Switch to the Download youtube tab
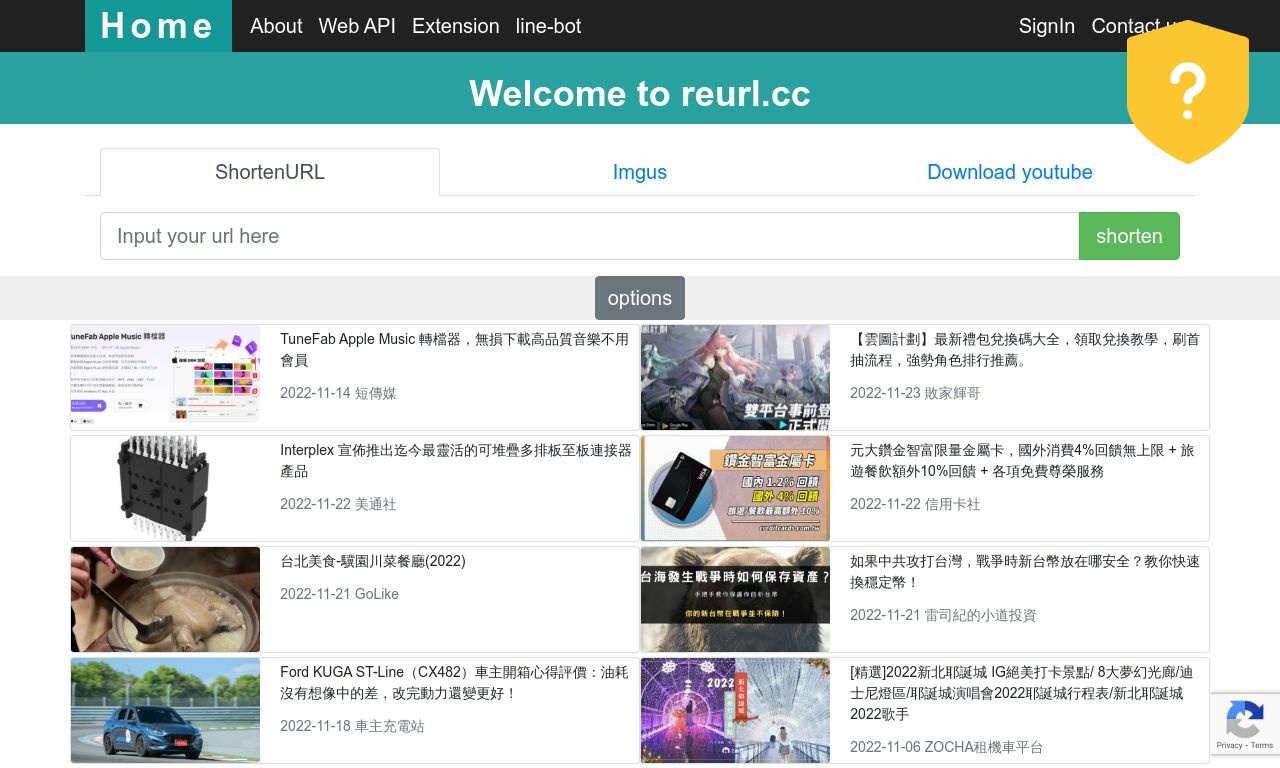This screenshot has height=768, width=1280. (1010, 172)
